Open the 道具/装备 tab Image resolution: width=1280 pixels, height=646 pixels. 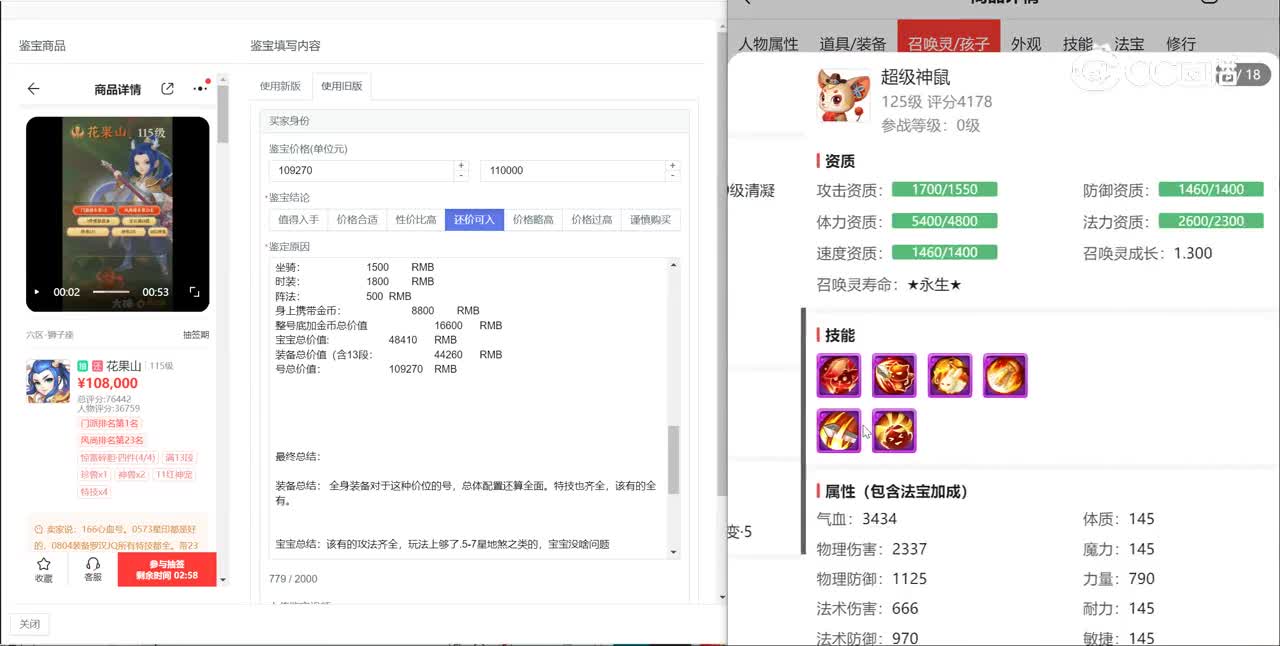point(852,44)
